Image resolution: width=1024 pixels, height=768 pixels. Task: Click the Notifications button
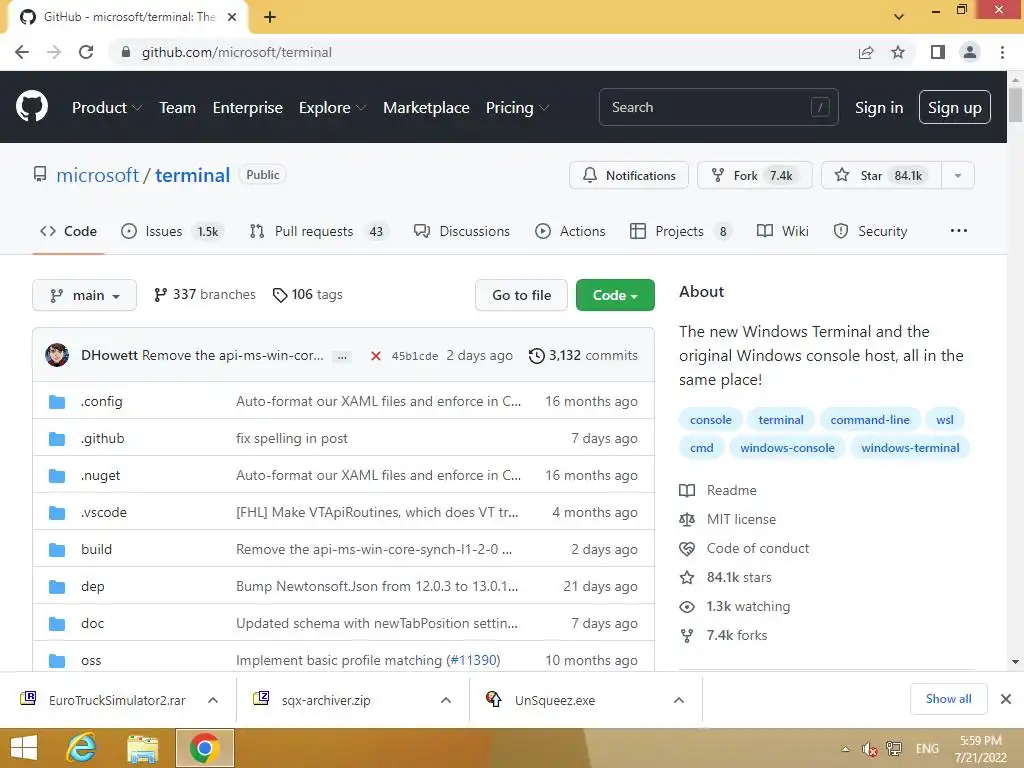pos(629,176)
